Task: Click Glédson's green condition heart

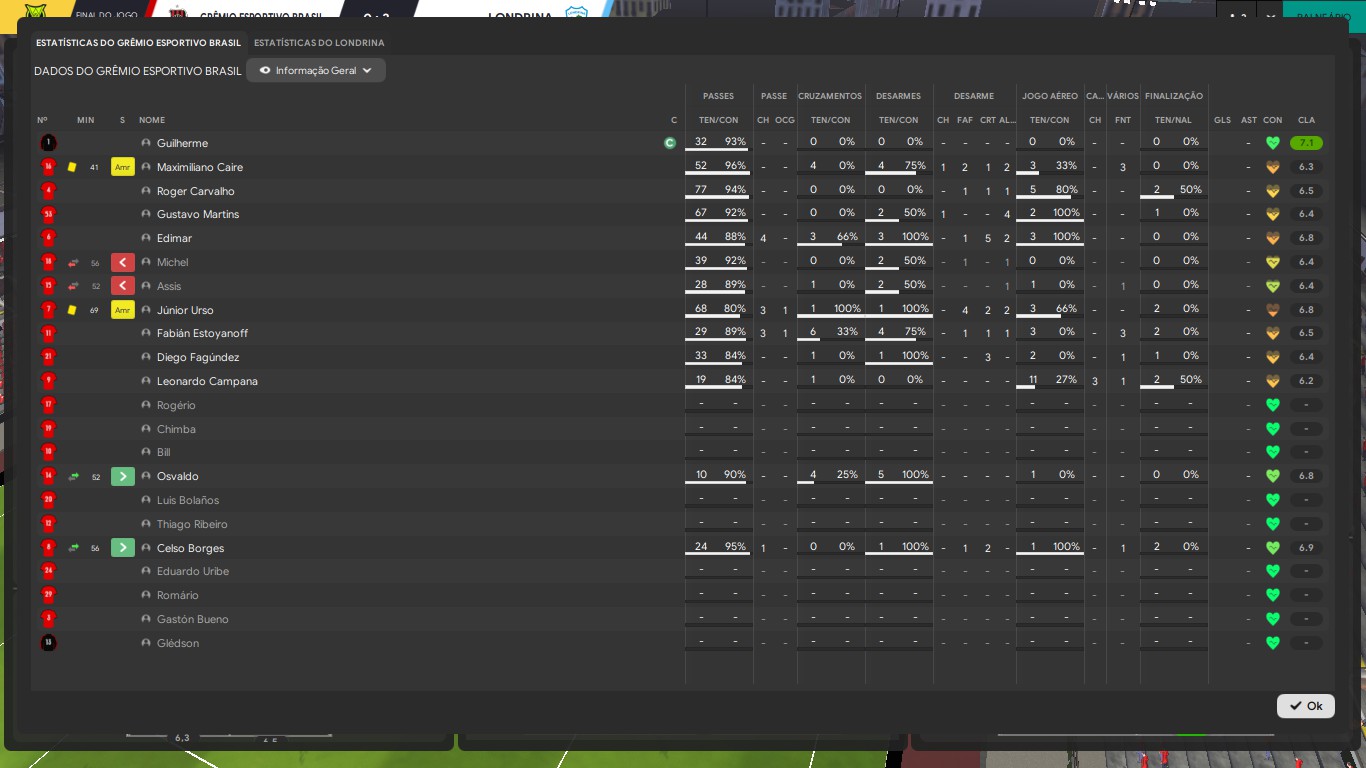Action: pyautogui.click(x=1273, y=643)
